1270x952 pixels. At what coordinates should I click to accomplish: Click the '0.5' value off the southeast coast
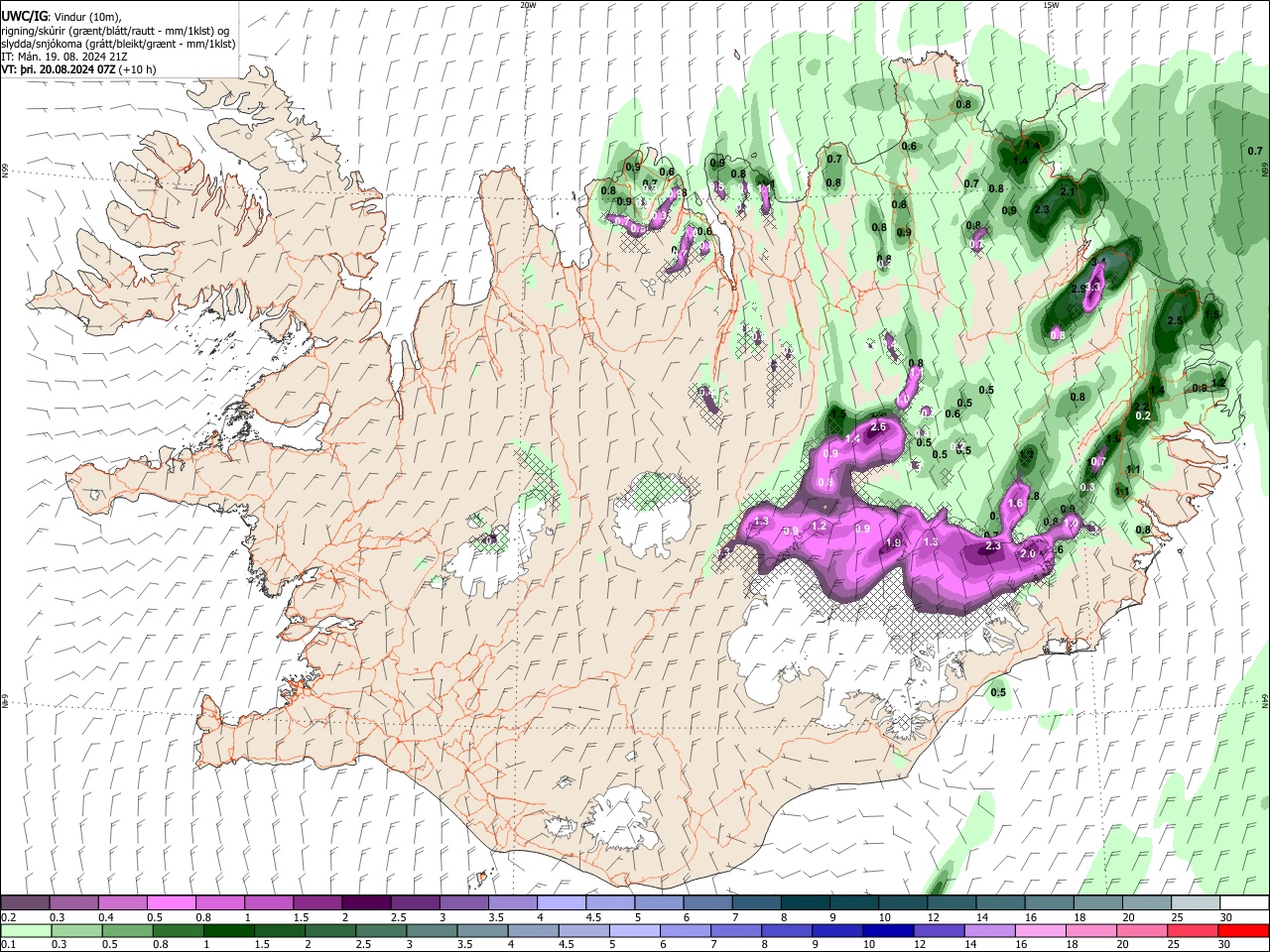coord(998,693)
